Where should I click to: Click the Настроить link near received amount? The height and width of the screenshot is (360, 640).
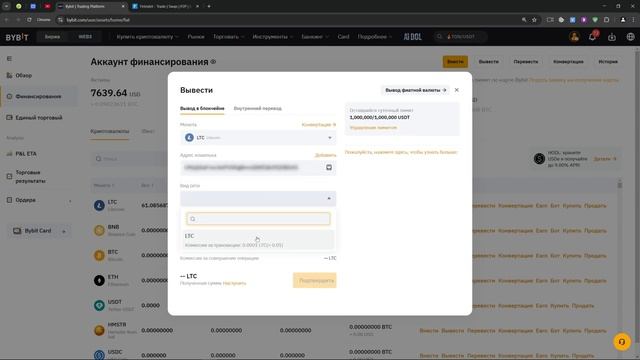(x=234, y=283)
